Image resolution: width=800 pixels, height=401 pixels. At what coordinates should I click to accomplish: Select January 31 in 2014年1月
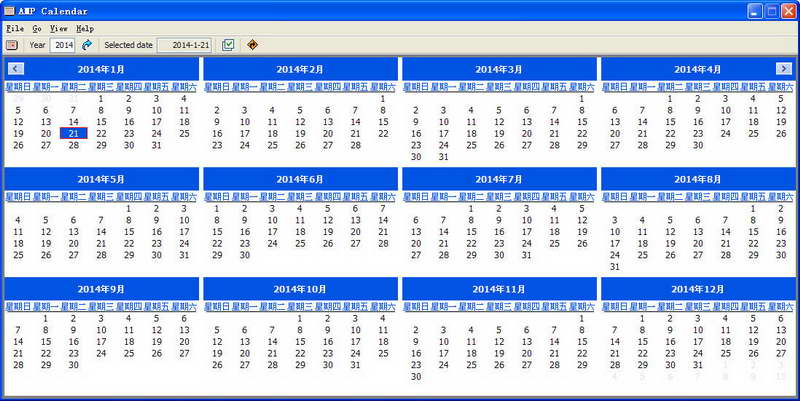click(x=157, y=145)
